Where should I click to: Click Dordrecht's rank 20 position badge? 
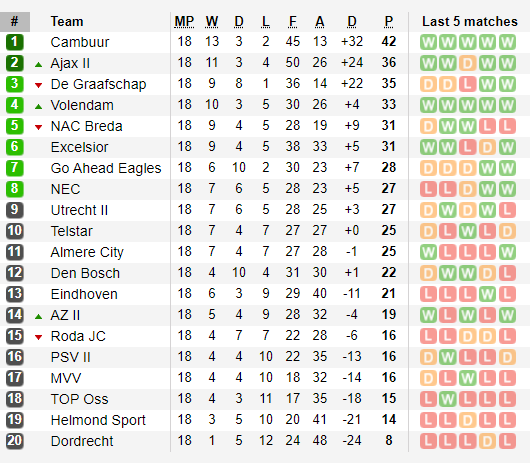pos(15,441)
